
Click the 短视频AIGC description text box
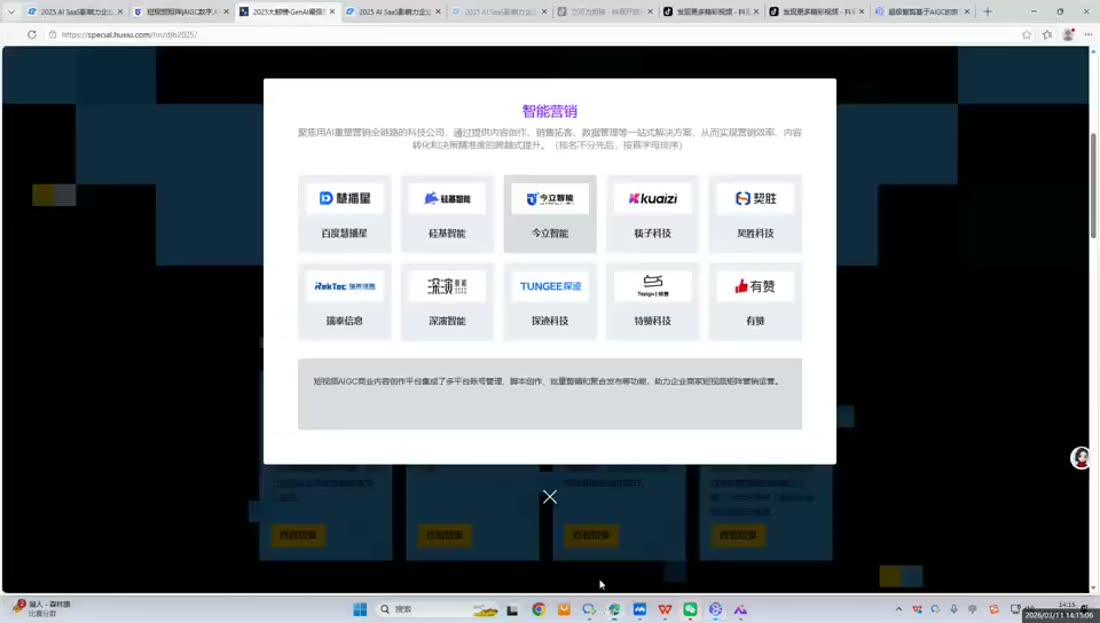coord(550,394)
